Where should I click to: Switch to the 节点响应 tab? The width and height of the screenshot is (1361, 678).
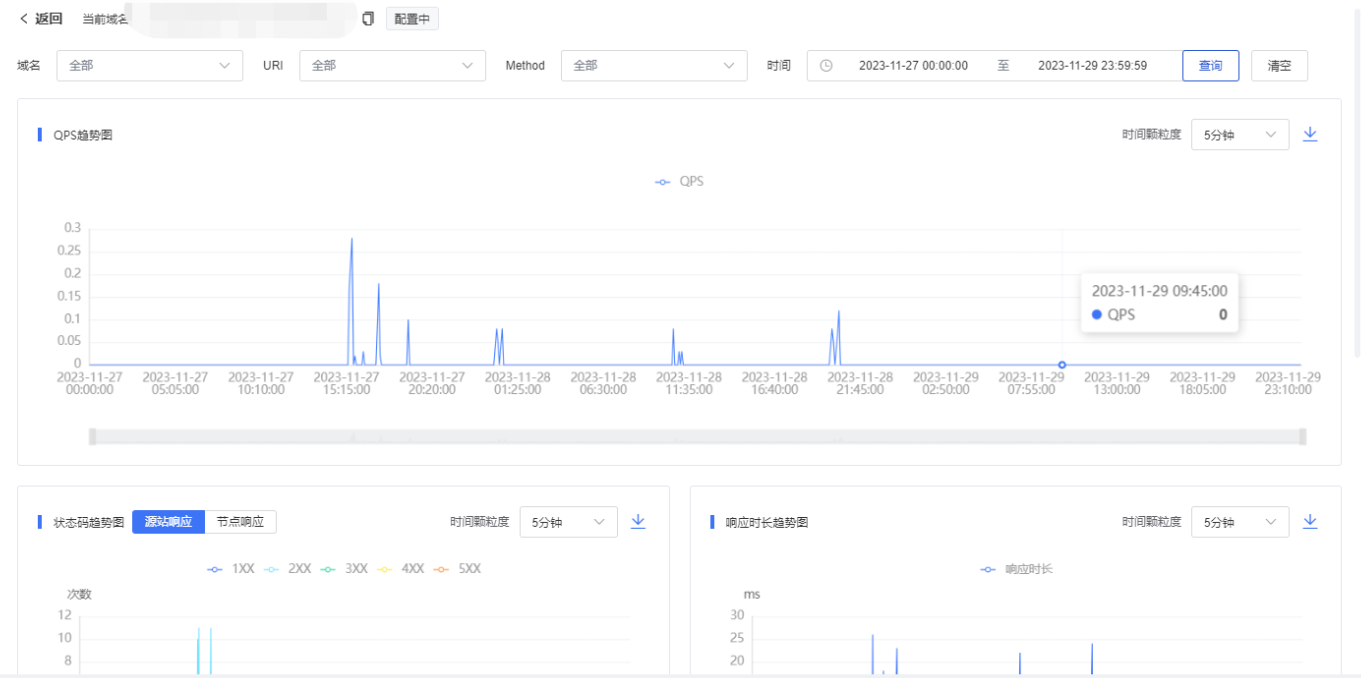[240, 522]
